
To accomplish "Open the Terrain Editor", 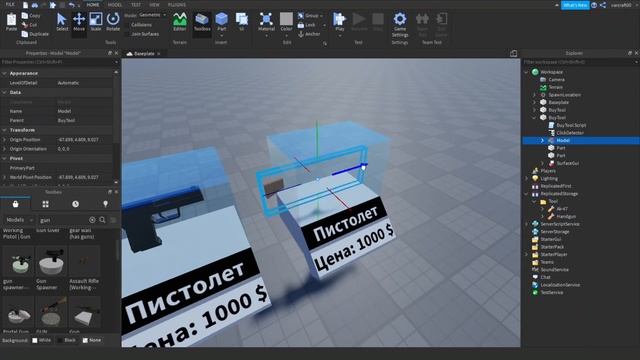I will tap(180, 22).
